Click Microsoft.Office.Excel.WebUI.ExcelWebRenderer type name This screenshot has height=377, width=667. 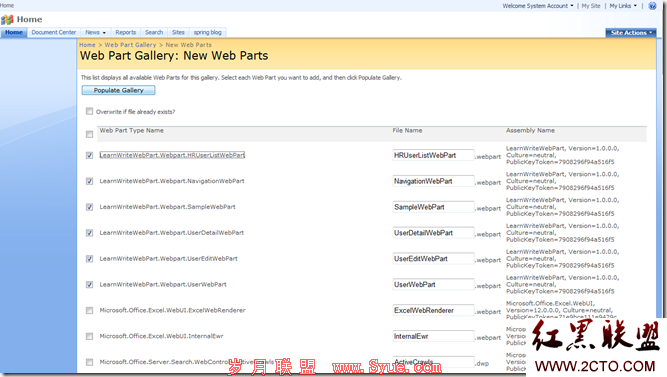(172, 310)
